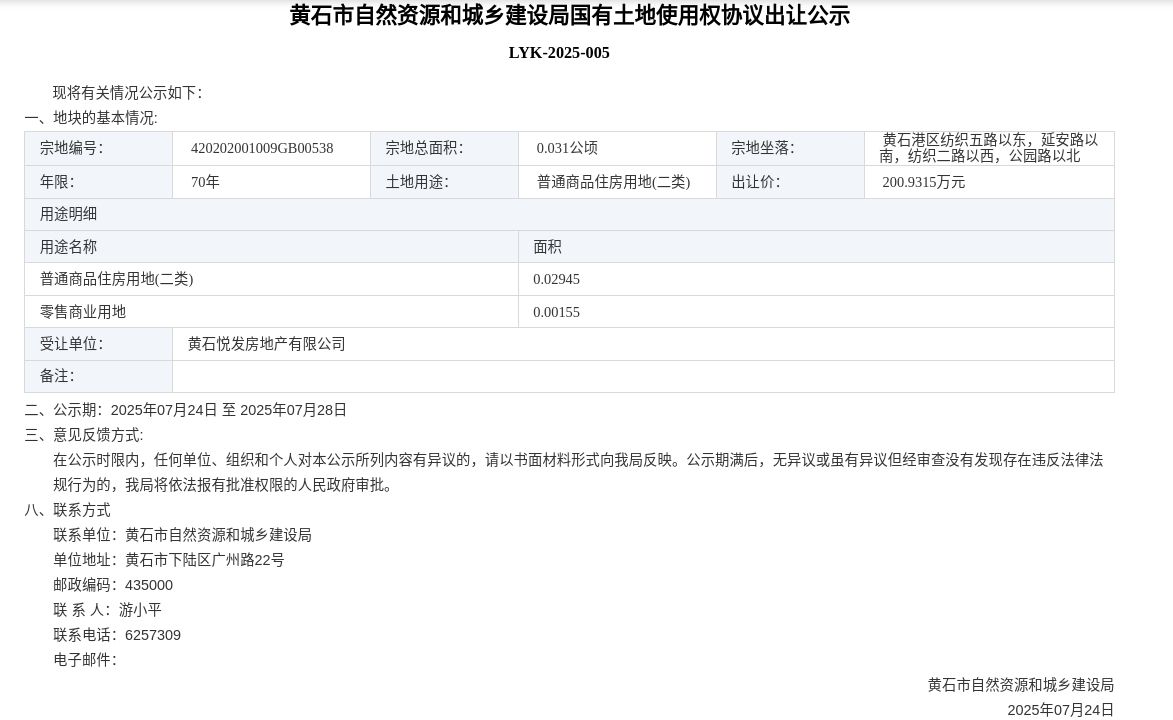
Task: Select the area value 0.00155
Action: tap(556, 312)
